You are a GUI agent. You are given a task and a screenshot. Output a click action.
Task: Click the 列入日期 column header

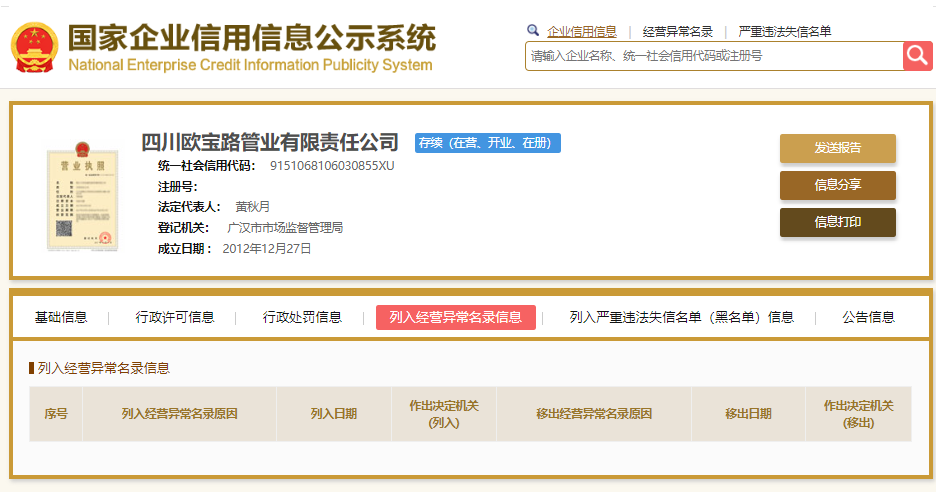334,414
